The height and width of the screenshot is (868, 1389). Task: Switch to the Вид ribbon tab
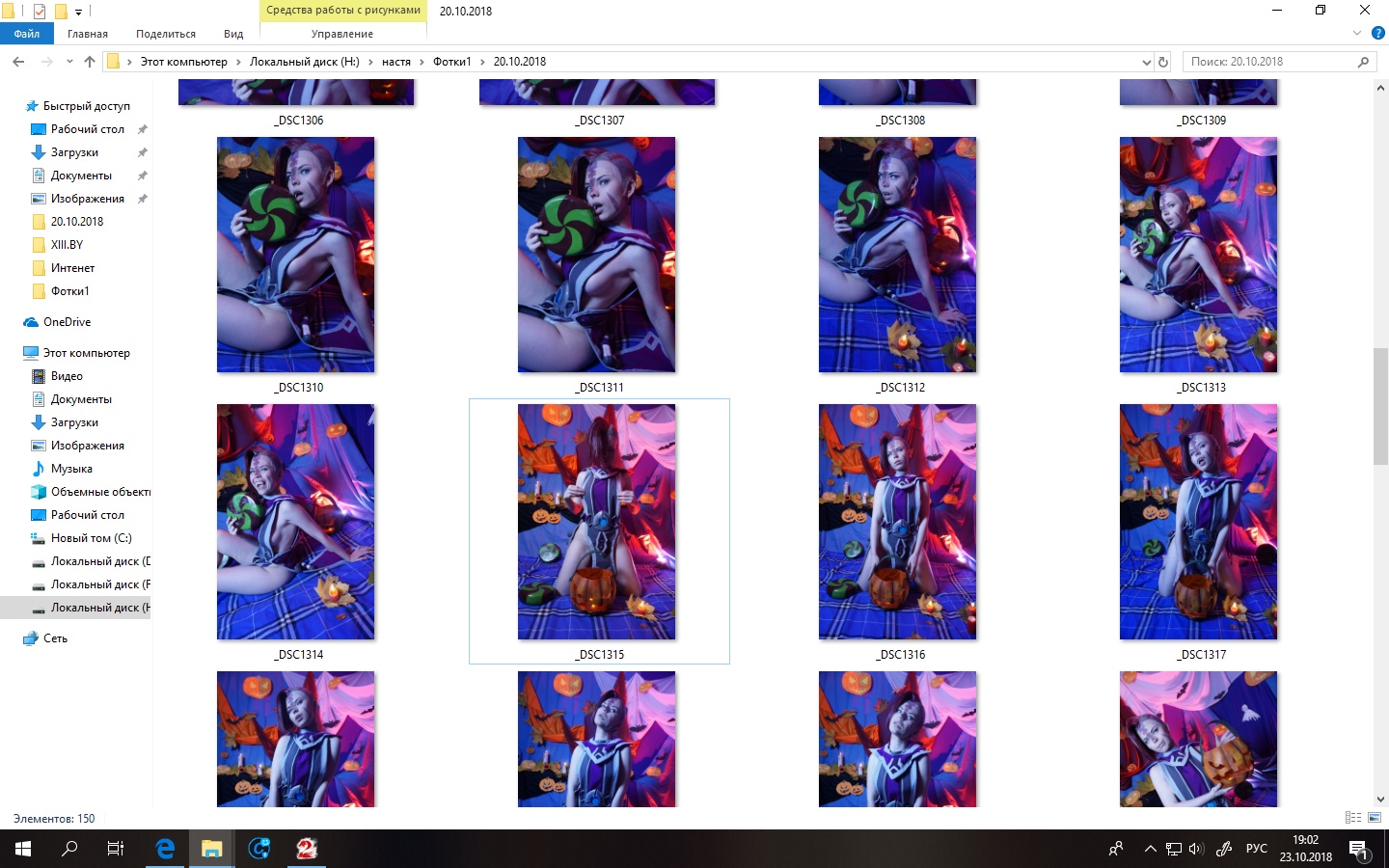point(233,34)
